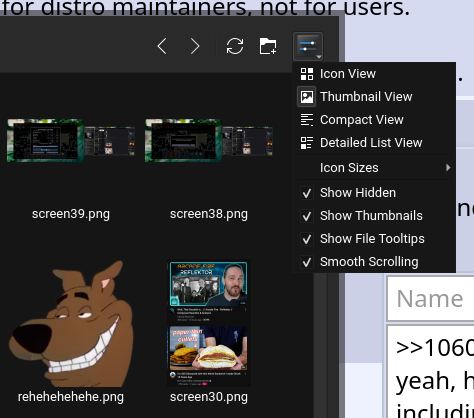
Task: Click the Show File Tooltips label
Action: click(372, 239)
